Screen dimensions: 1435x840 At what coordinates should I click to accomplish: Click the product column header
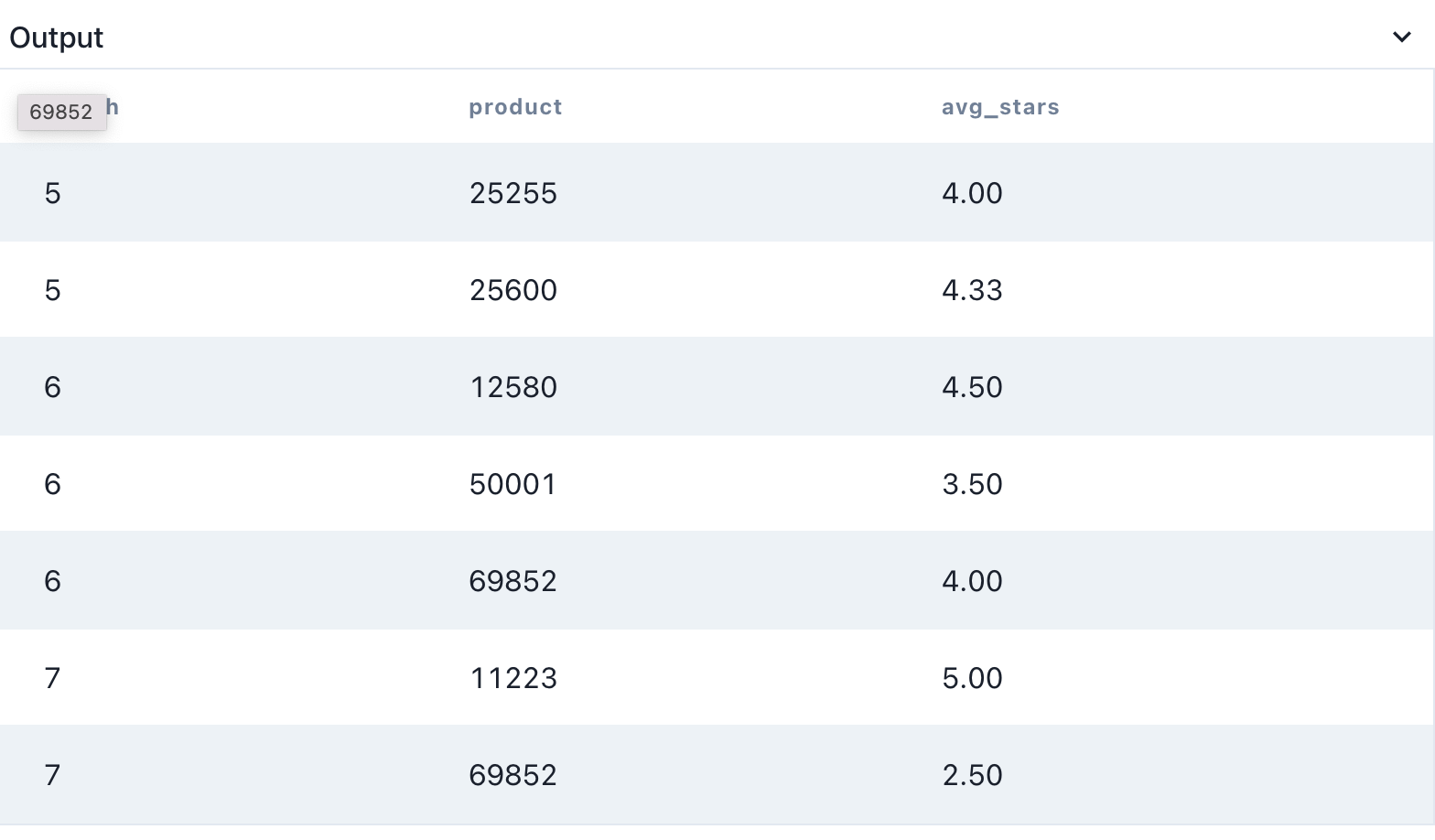pos(515,107)
